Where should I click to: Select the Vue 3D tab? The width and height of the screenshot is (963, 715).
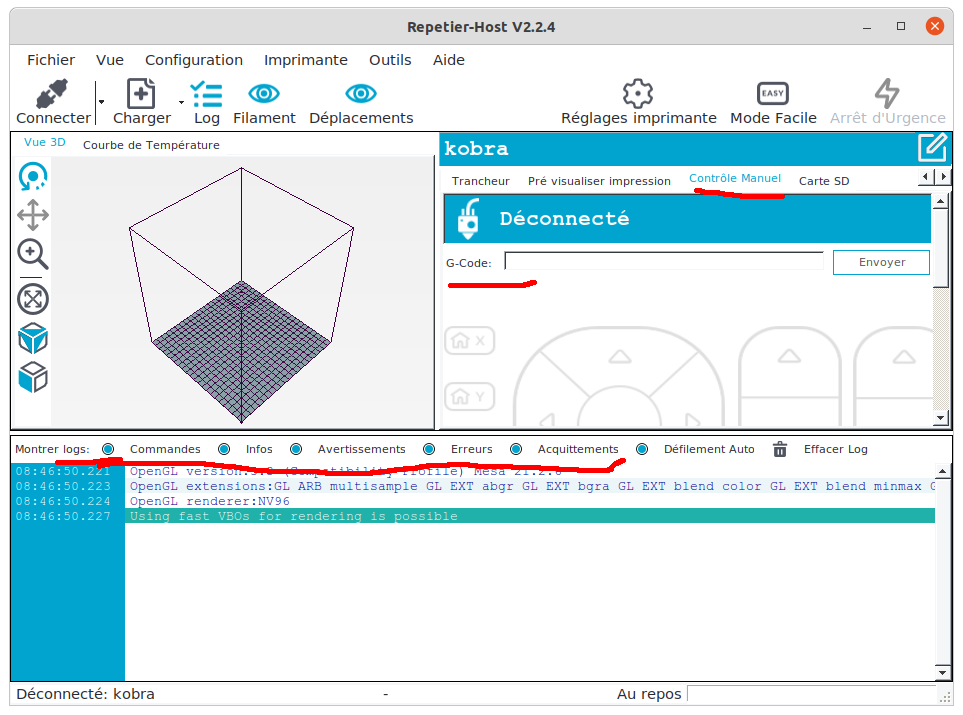pyautogui.click(x=45, y=143)
